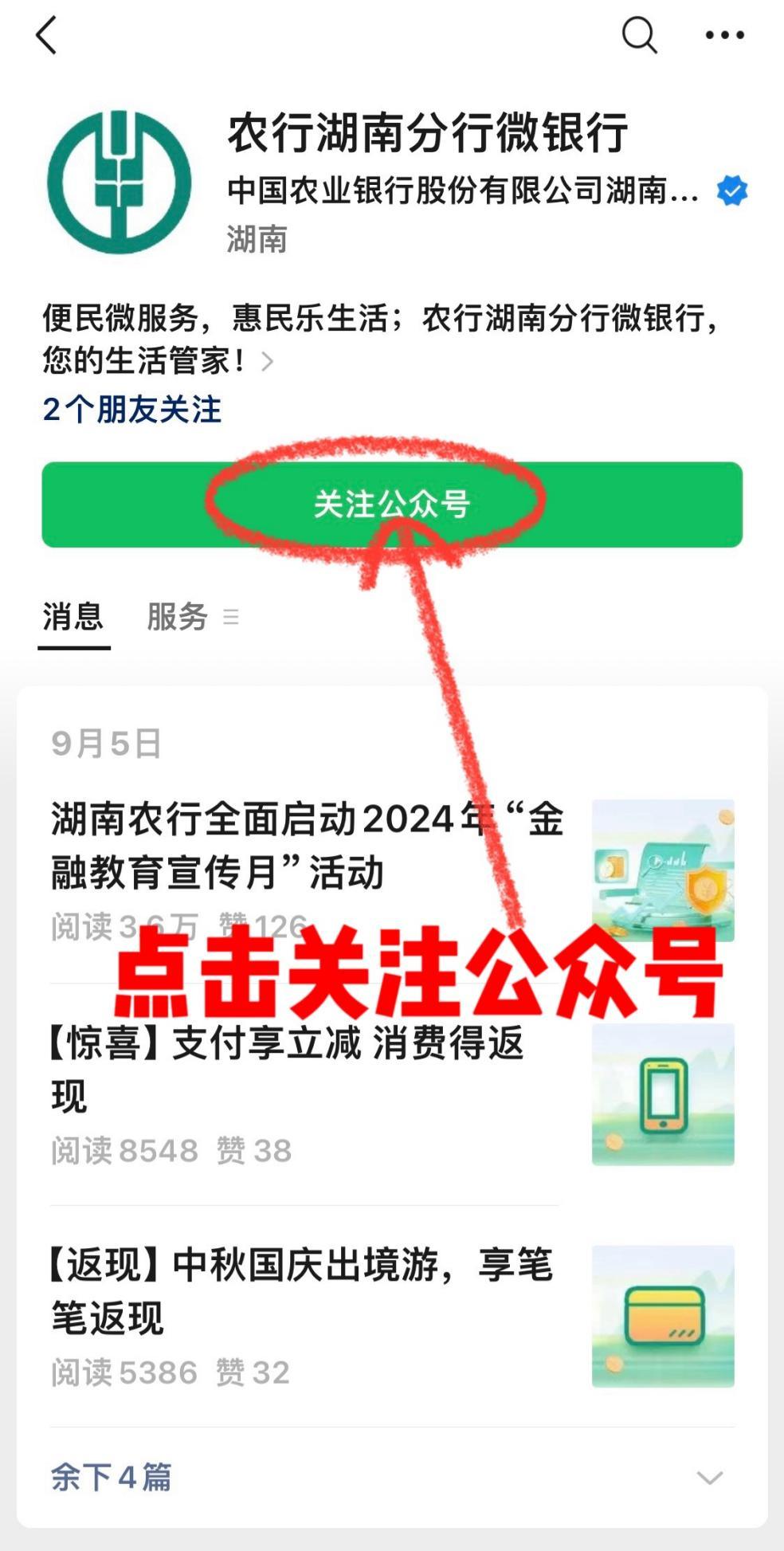Switch to the 消息 tab
Screen dimensions: 784x1551
(73, 617)
